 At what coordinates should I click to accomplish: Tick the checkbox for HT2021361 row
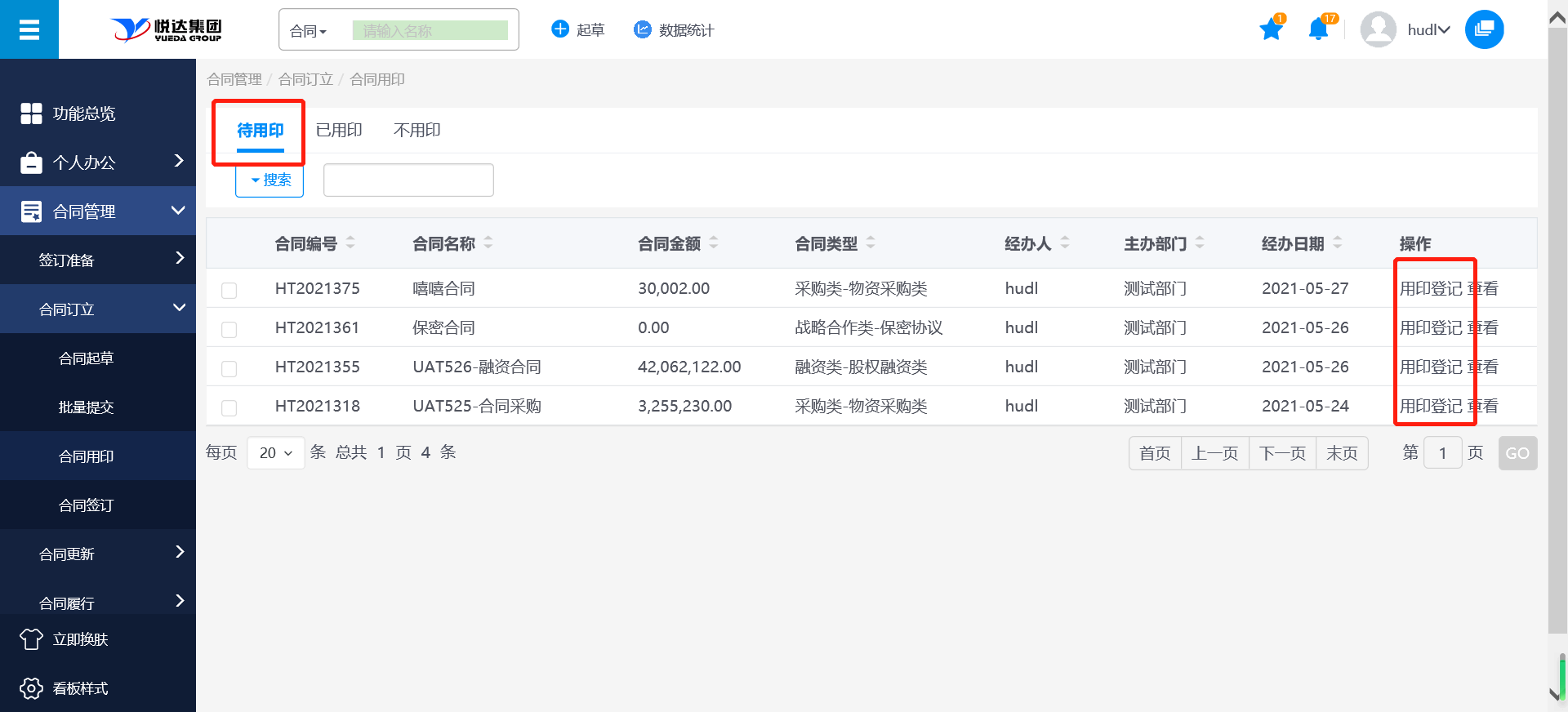click(229, 329)
